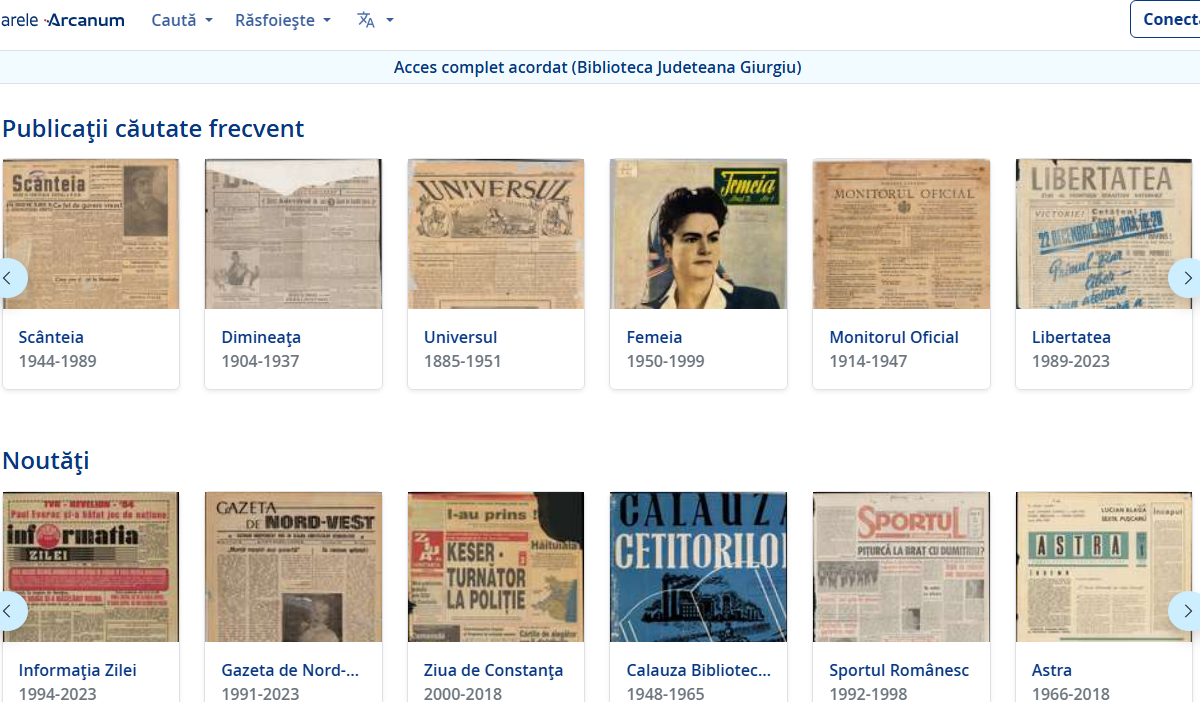Open the Femeia magazine cover image
The image size is (1200, 702).
click(698, 234)
